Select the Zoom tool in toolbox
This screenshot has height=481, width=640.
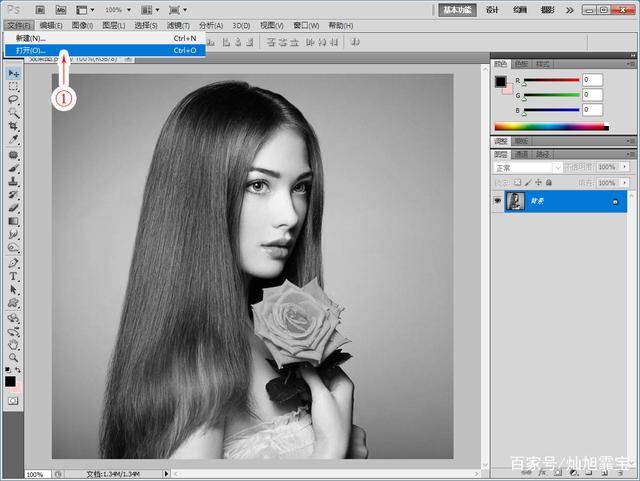pos(13,357)
